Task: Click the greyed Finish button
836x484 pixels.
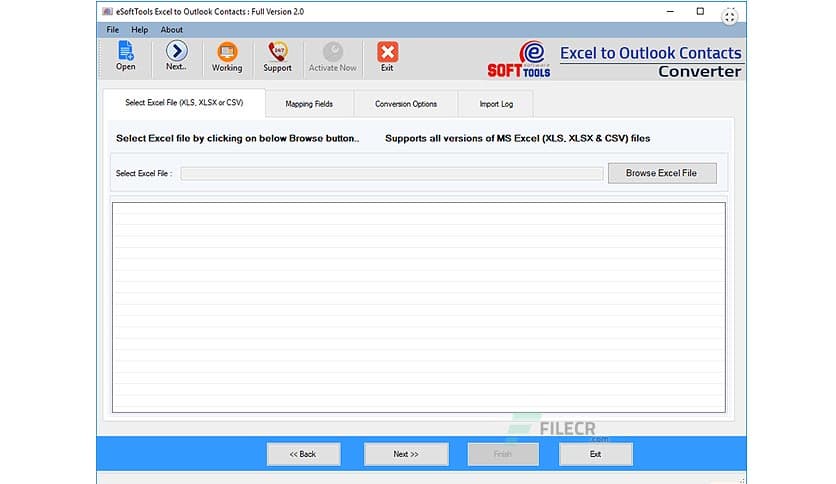Action: pyautogui.click(x=503, y=454)
